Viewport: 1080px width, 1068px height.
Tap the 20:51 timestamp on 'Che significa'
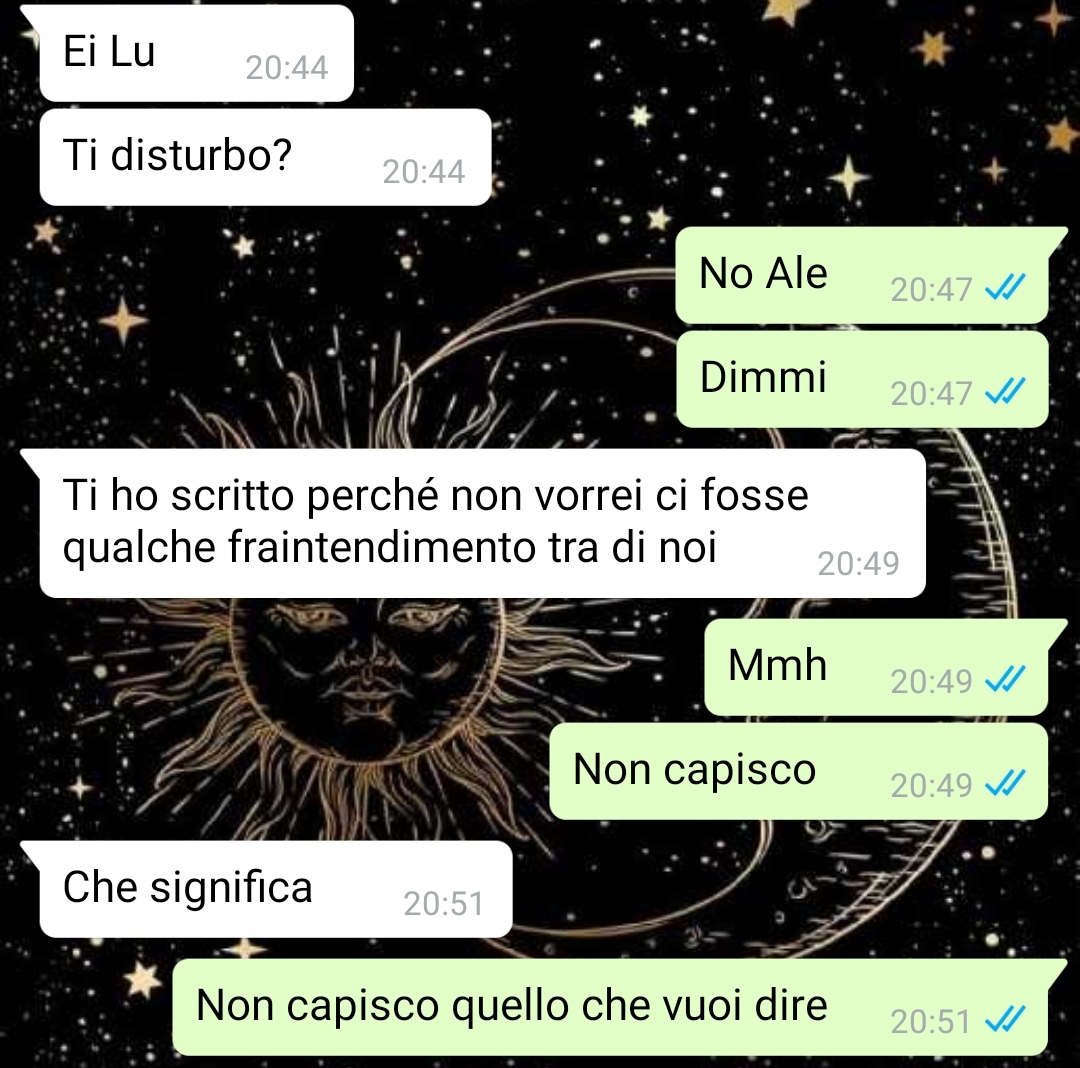pos(444,903)
